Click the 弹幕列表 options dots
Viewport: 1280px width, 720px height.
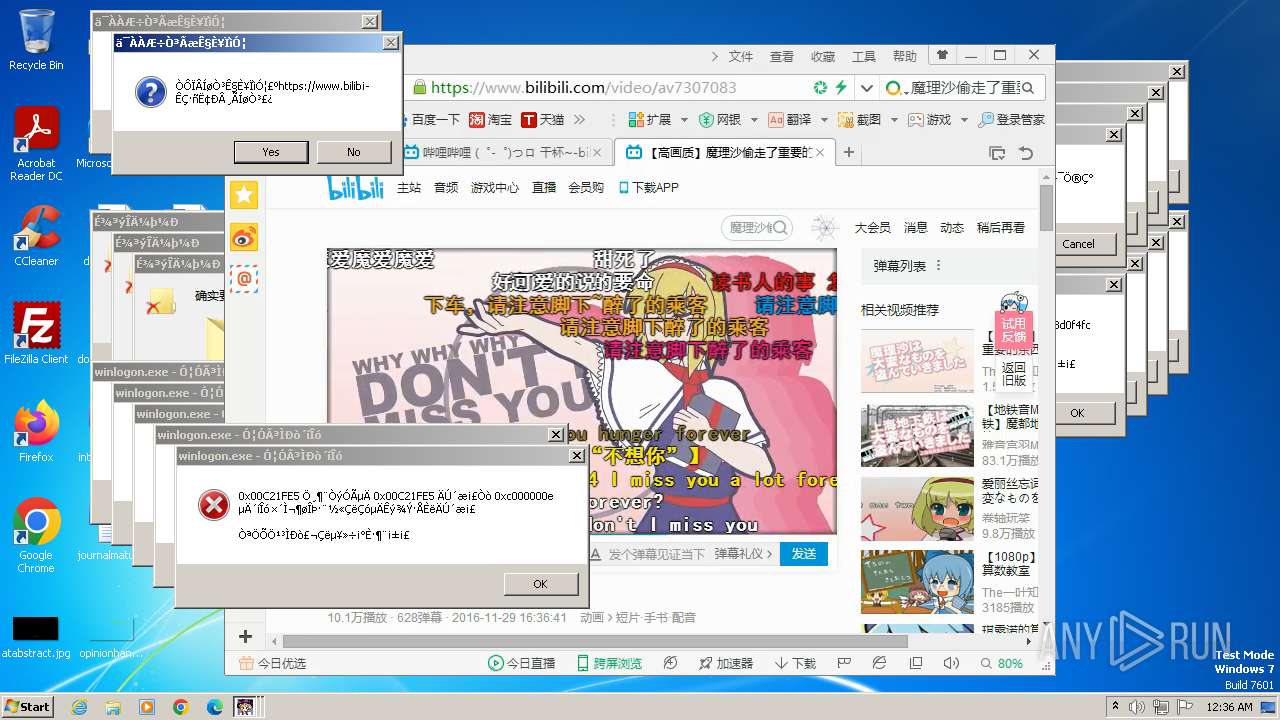938,266
